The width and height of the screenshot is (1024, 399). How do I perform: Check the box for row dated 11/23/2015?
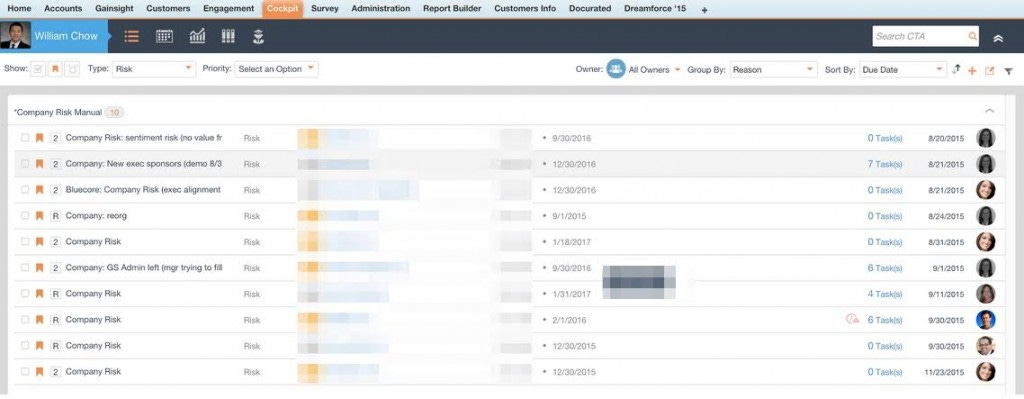click(25, 372)
